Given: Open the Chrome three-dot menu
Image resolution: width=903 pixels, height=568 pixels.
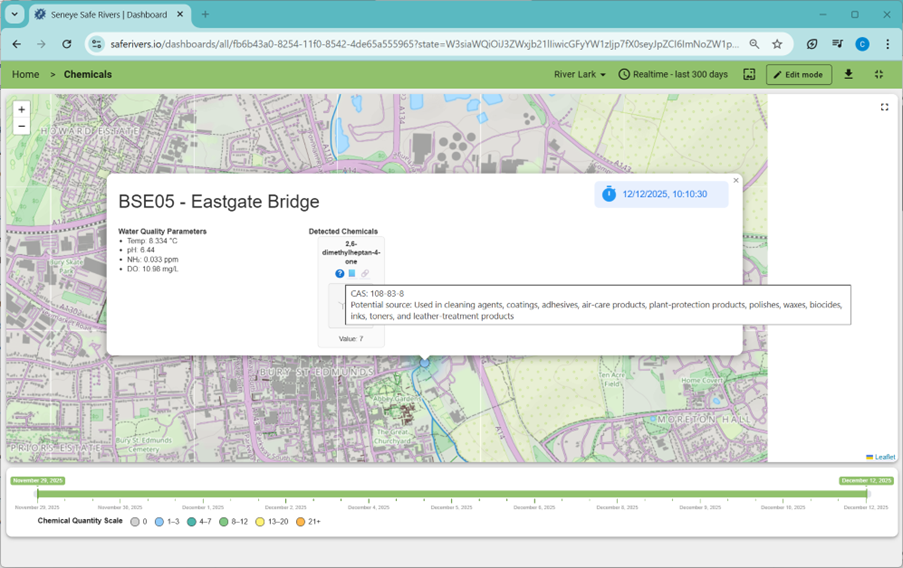Looking at the screenshot, I should point(887,44).
